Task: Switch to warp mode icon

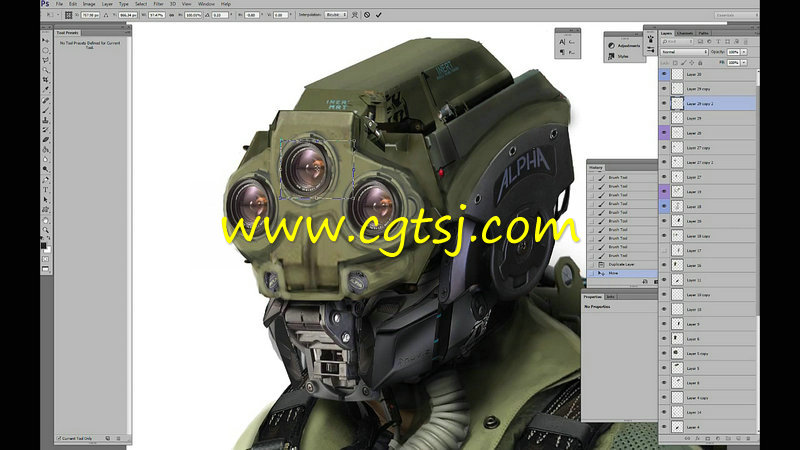Action: pos(355,15)
